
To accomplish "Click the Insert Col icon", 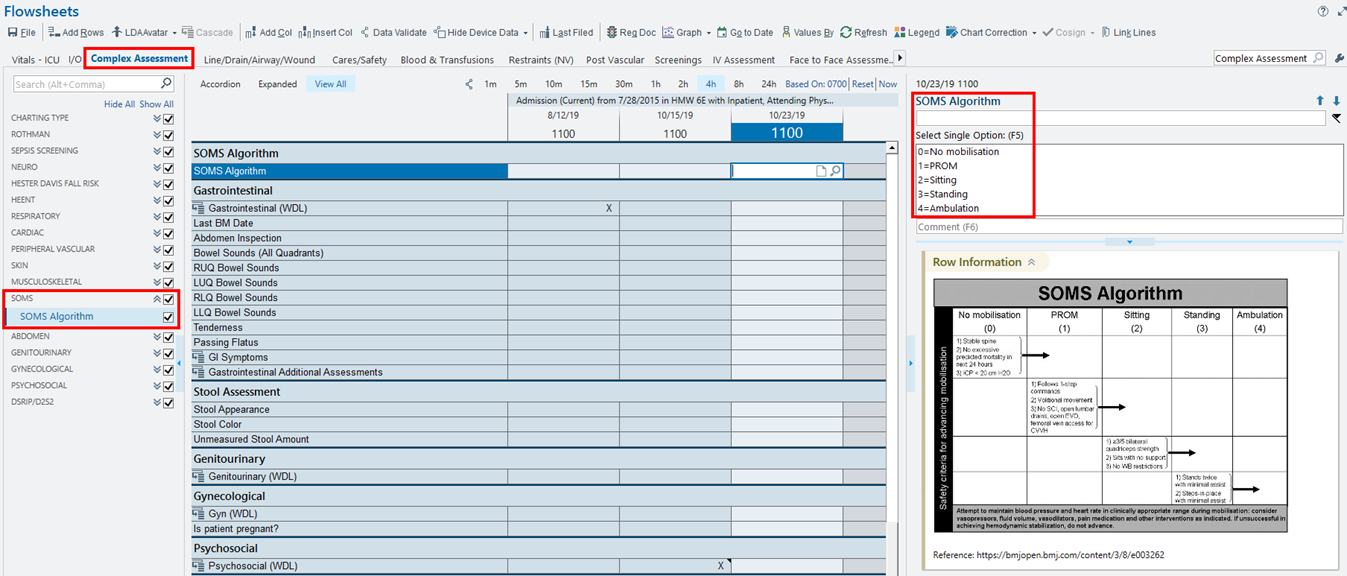I will (304, 33).
